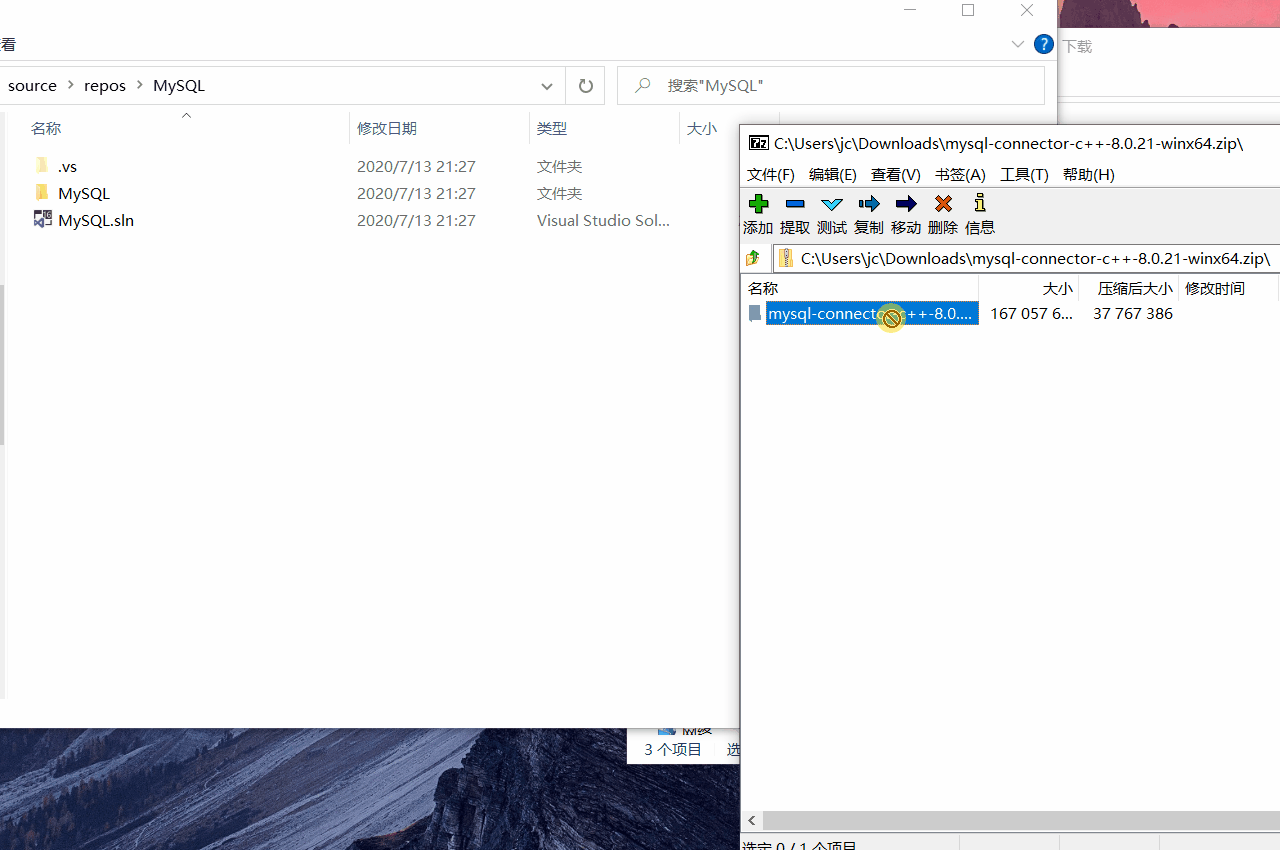The height and width of the screenshot is (850, 1280).
Task: Click the Explorer left pane vertical scrollbar
Action: (2, 365)
